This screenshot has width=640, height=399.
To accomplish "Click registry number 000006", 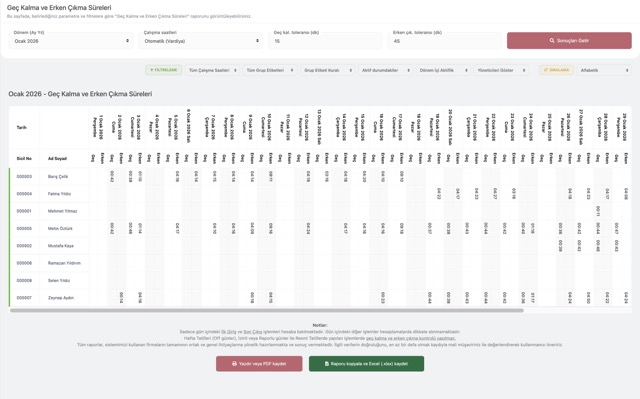I will point(24,263).
